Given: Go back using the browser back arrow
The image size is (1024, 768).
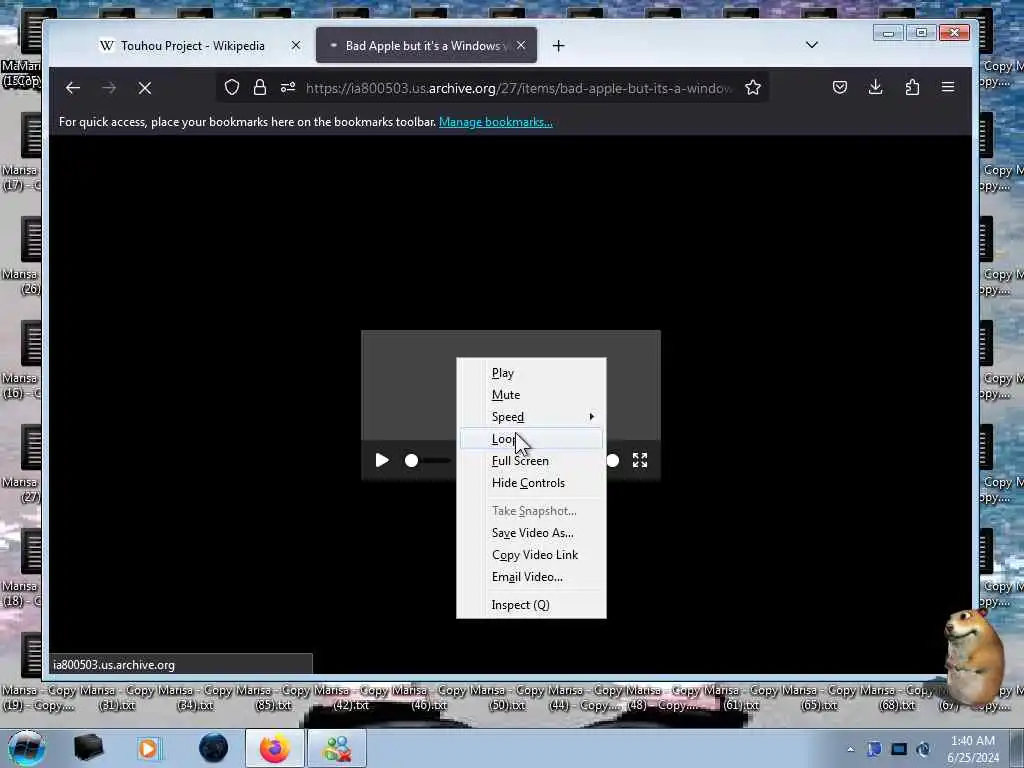Looking at the screenshot, I should click(72, 88).
